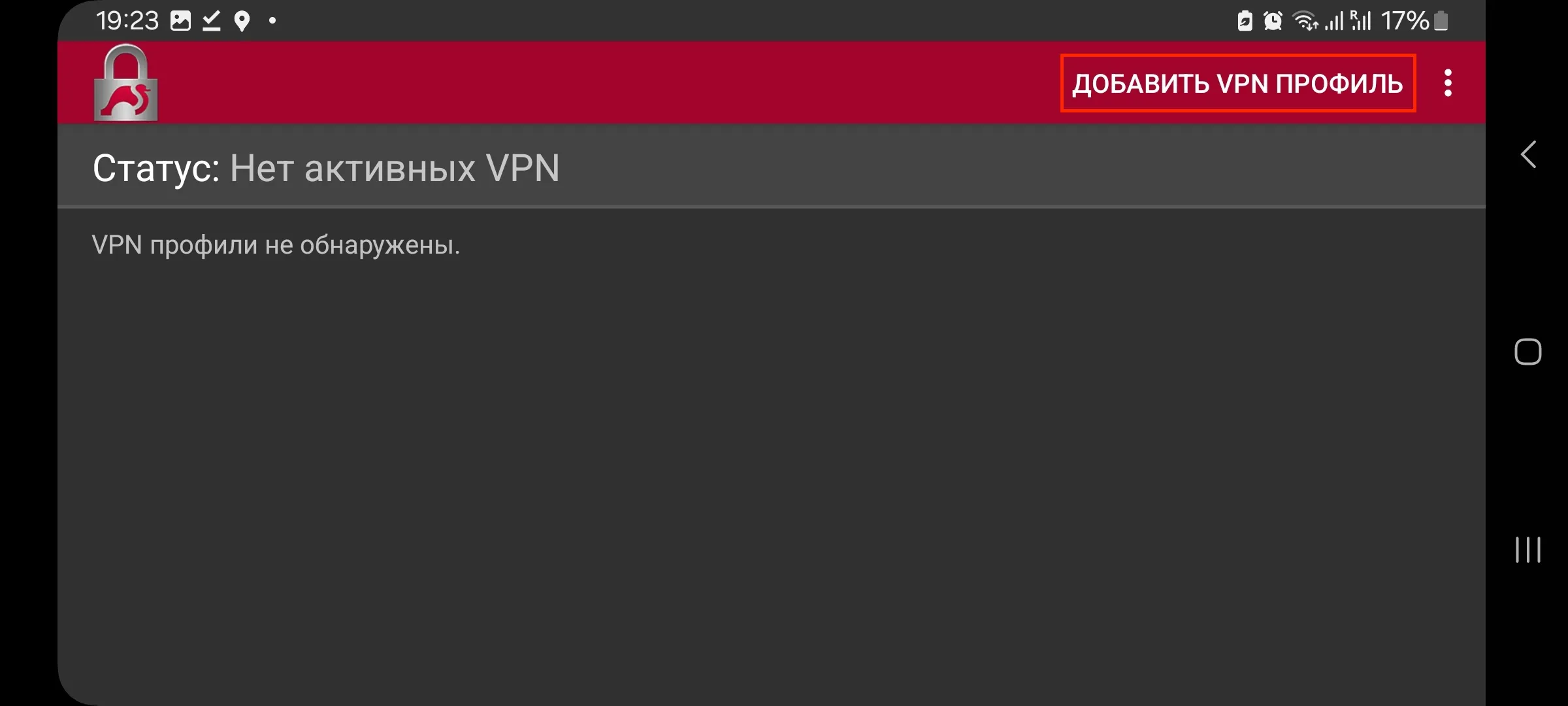Tap the VPN профили не обнаружены message
This screenshot has height=706, width=1568.
[276, 245]
